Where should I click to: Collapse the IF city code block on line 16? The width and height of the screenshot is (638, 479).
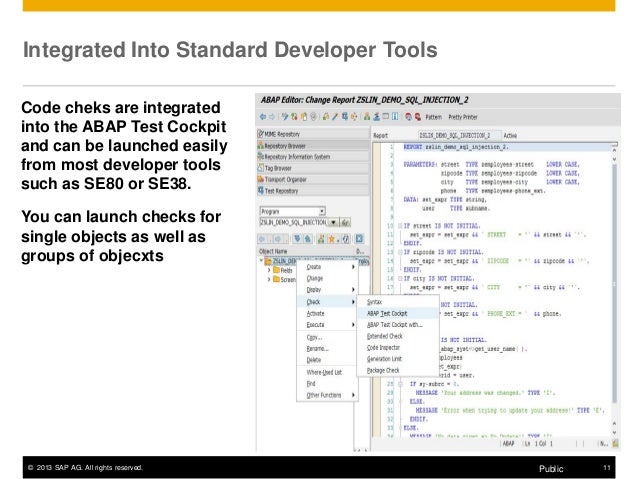tap(400, 279)
